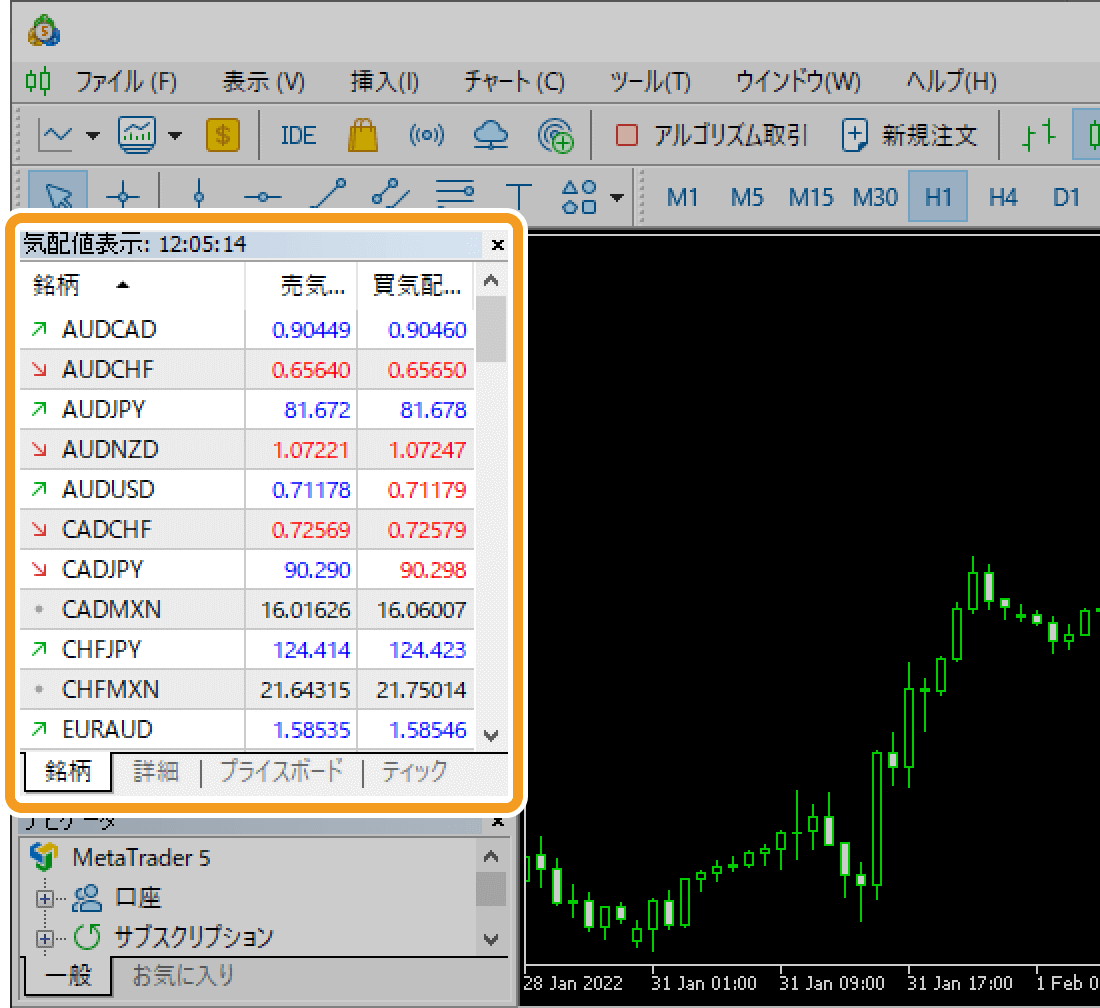The image size is (1100, 1008).
Task: Select the AUDCHF symbol
Action: [107, 369]
